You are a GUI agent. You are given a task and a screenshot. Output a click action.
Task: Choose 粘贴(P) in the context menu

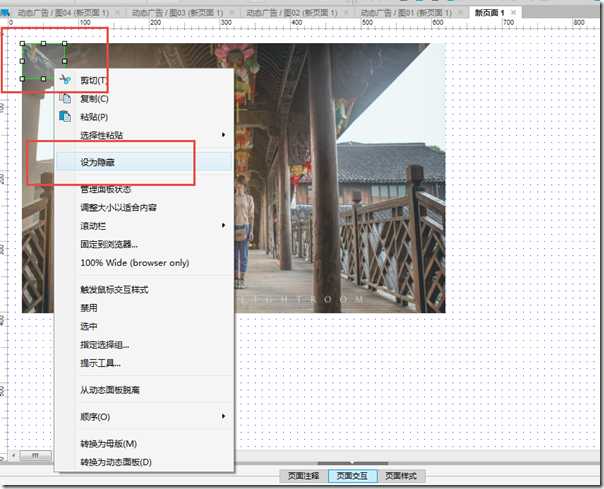[144, 117]
